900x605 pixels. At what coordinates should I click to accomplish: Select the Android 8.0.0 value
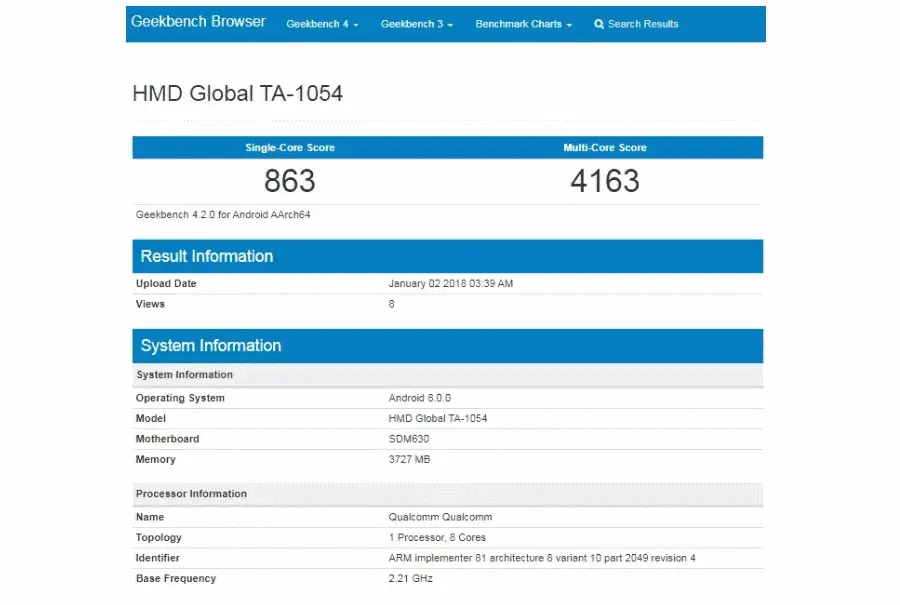tap(420, 398)
